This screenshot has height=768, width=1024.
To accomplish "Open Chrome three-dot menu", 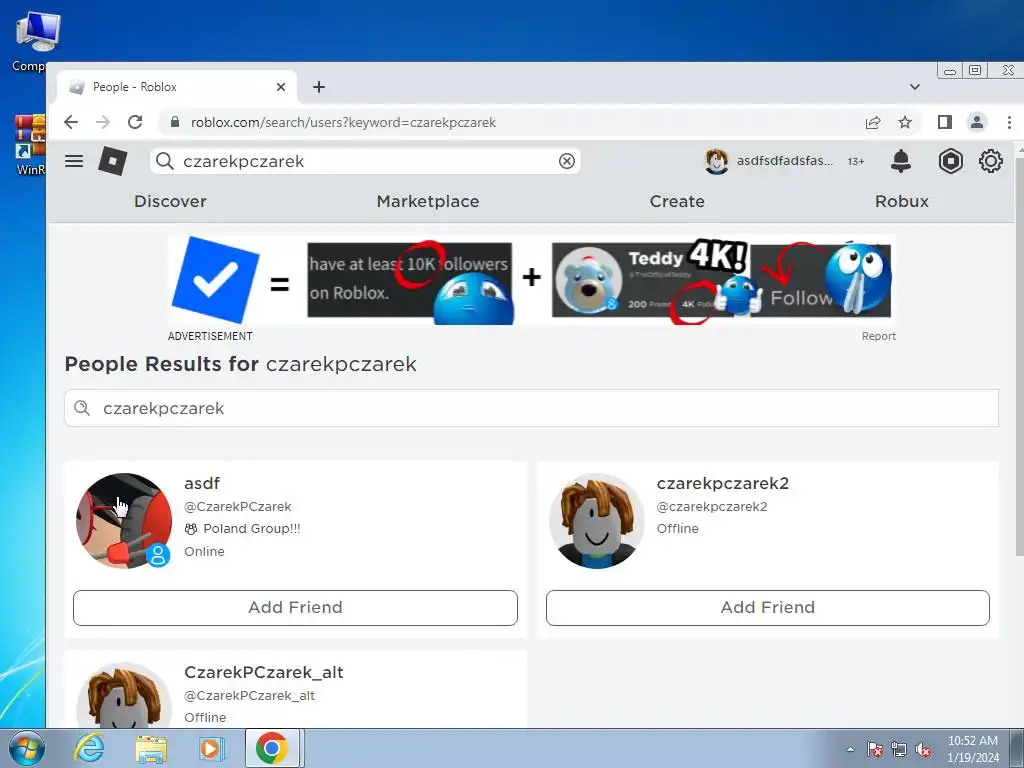I will [x=1009, y=122].
